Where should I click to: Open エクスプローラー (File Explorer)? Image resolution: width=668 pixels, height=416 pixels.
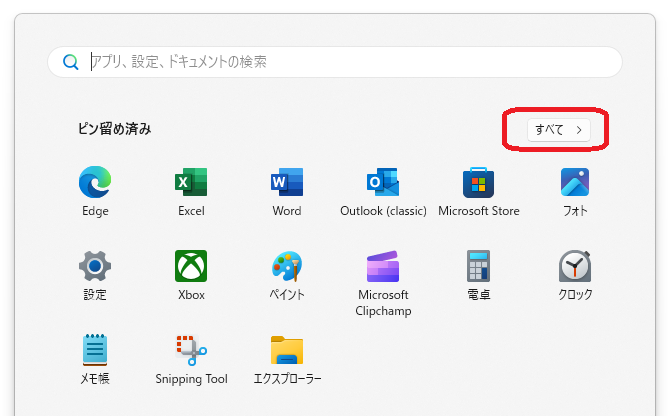pyautogui.click(x=287, y=350)
